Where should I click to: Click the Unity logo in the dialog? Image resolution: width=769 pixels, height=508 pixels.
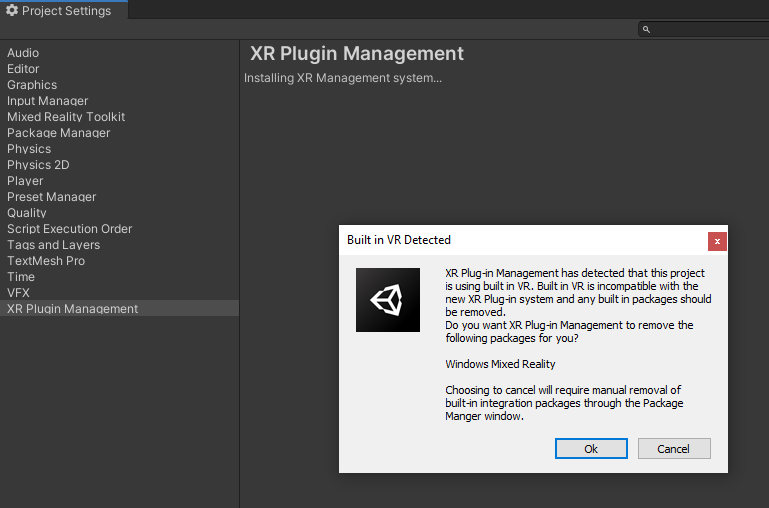(x=388, y=300)
